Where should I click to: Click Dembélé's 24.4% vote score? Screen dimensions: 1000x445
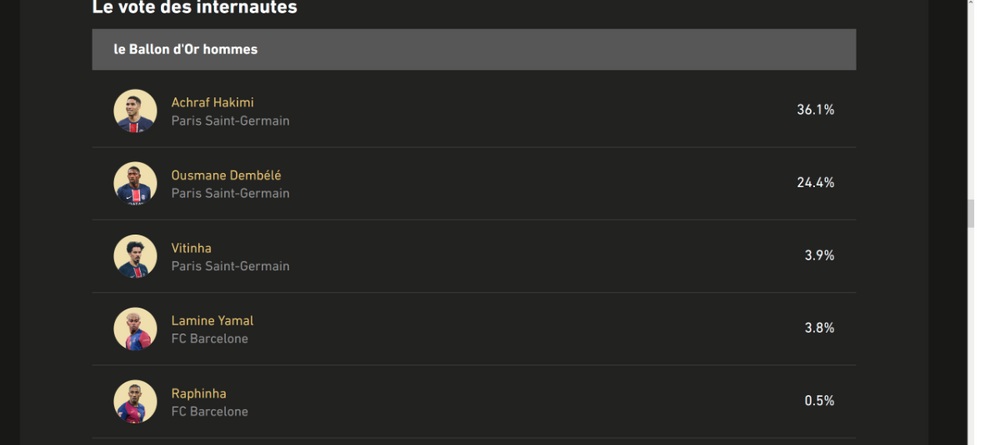pyautogui.click(x=815, y=183)
